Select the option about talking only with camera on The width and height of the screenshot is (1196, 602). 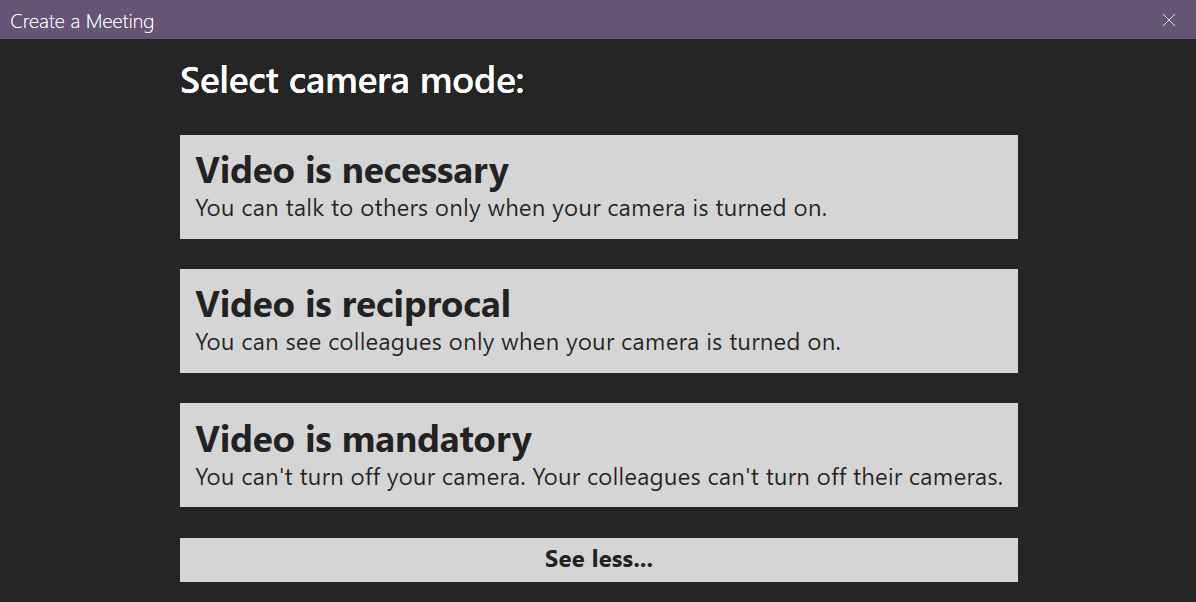tap(598, 186)
